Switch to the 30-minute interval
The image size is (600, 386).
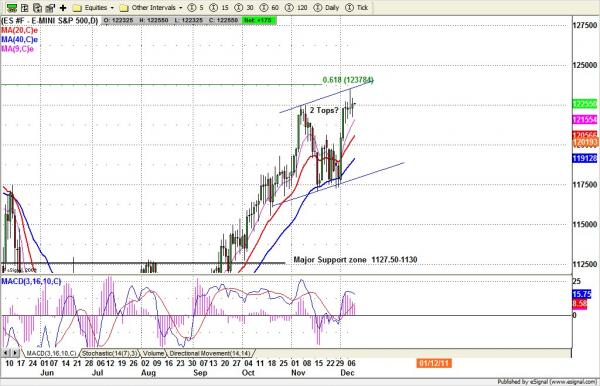244,8
